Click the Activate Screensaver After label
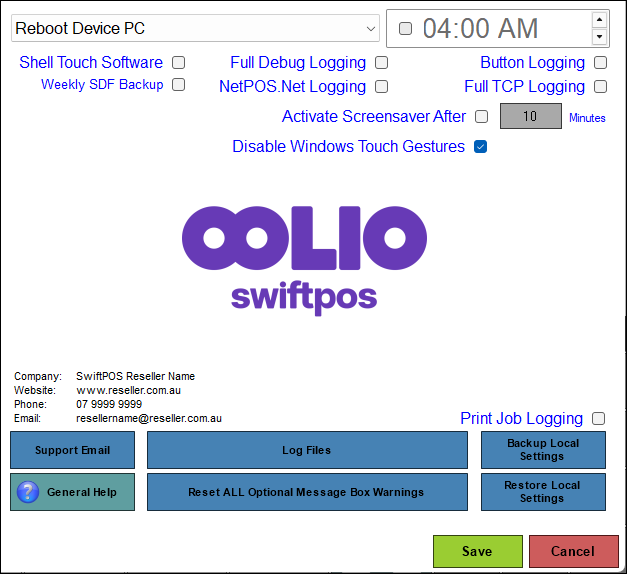This screenshot has height=574, width=627. (374, 116)
